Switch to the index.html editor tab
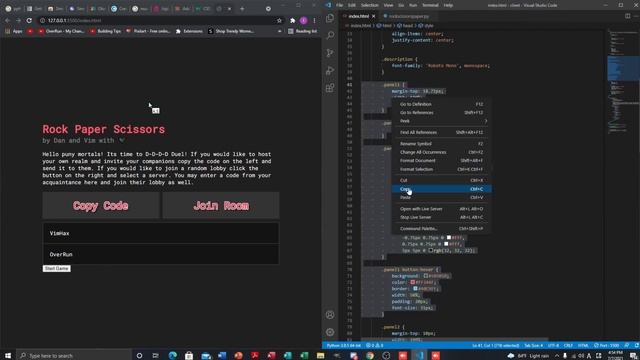 pos(358,16)
